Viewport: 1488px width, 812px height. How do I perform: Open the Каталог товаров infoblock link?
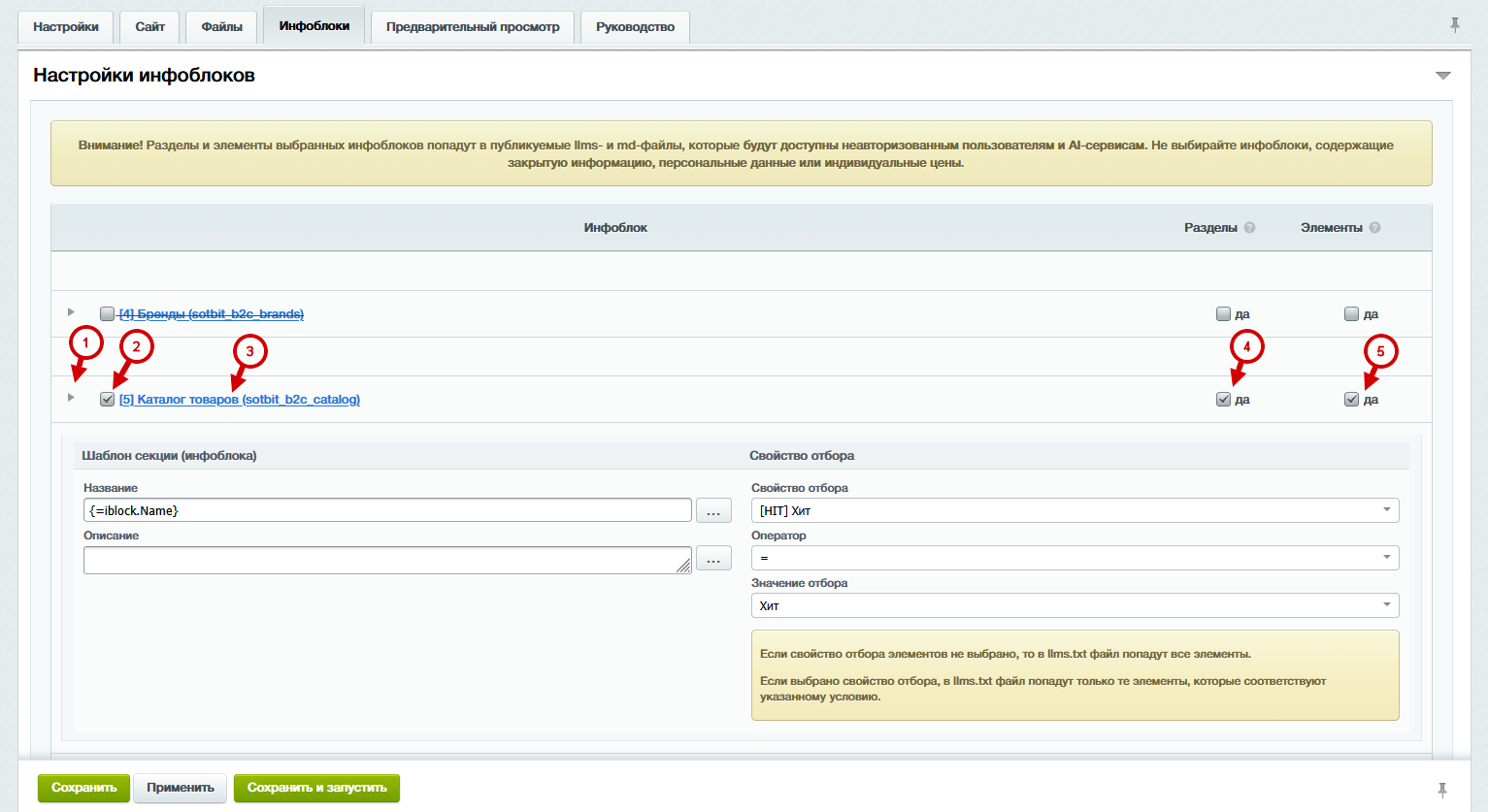point(239,400)
